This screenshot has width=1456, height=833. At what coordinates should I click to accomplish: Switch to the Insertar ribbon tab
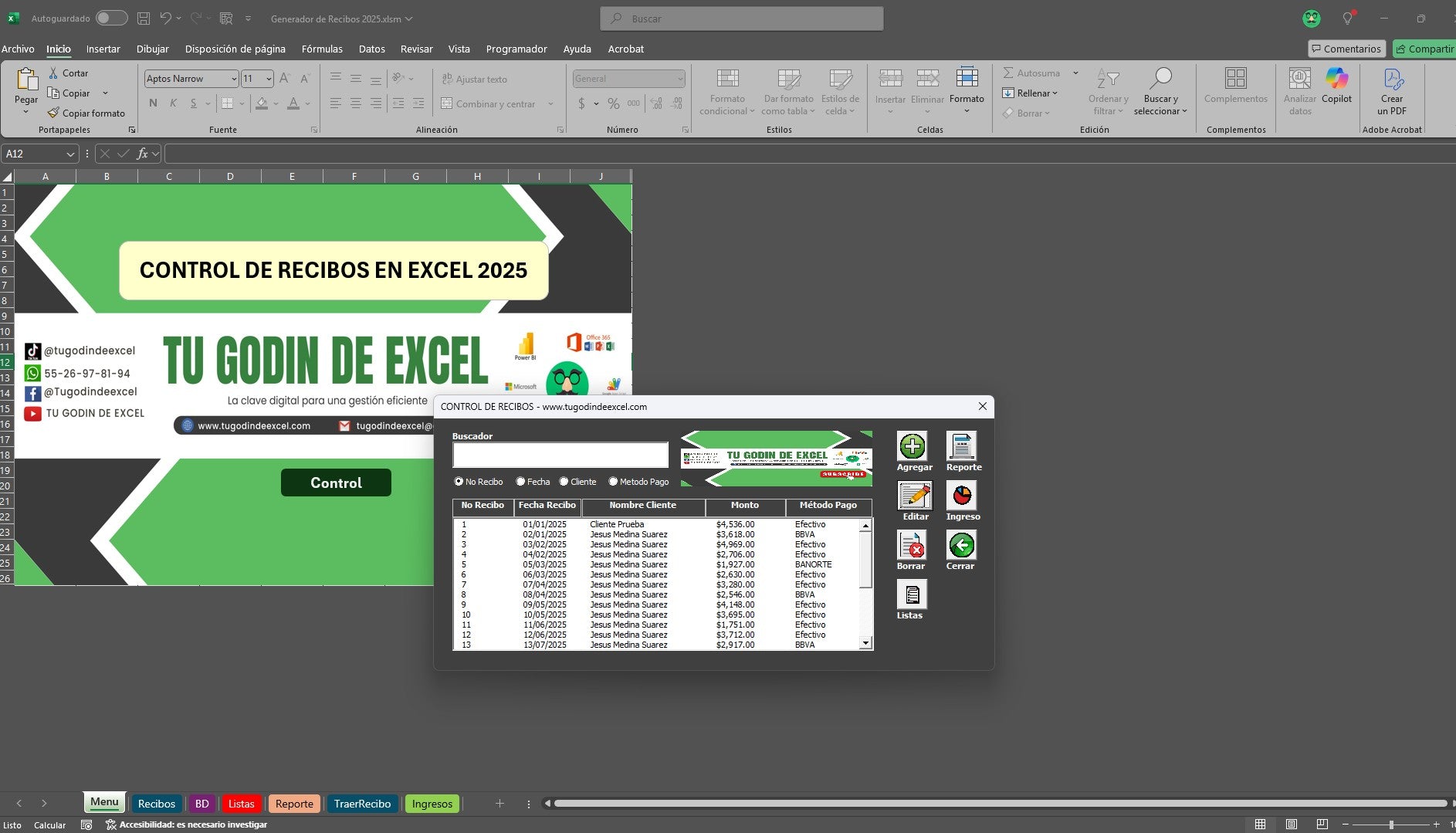[x=103, y=49]
